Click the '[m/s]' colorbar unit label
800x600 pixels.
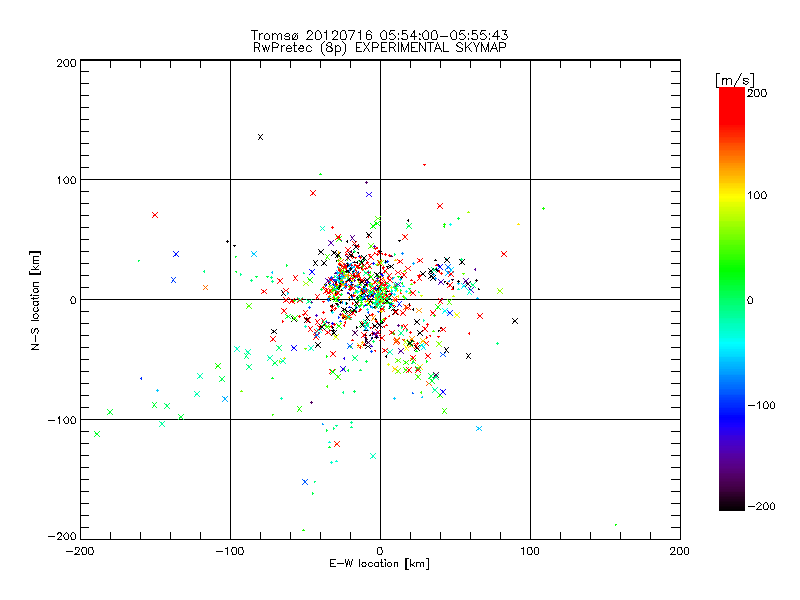click(734, 80)
